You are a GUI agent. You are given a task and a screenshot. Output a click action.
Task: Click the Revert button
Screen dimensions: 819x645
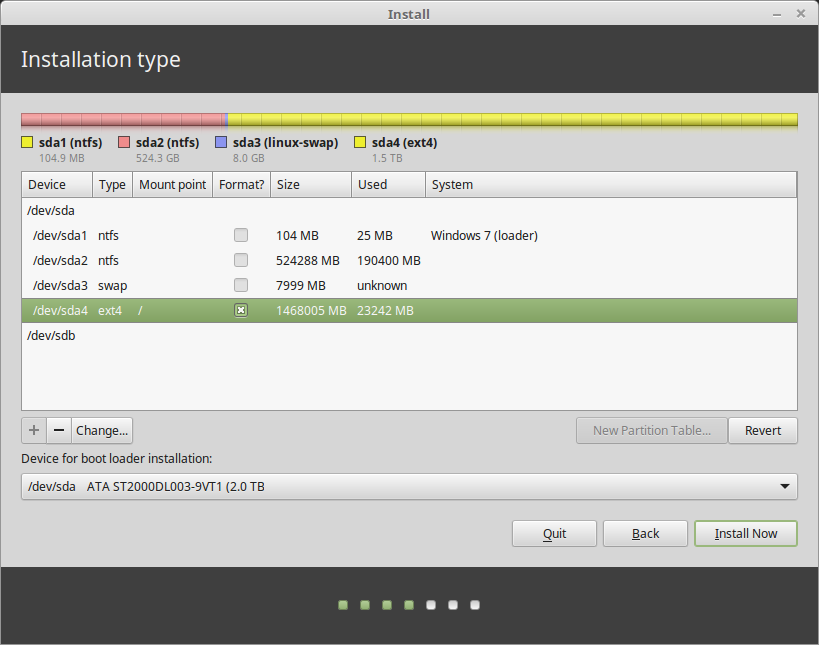(x=763, y=430)
